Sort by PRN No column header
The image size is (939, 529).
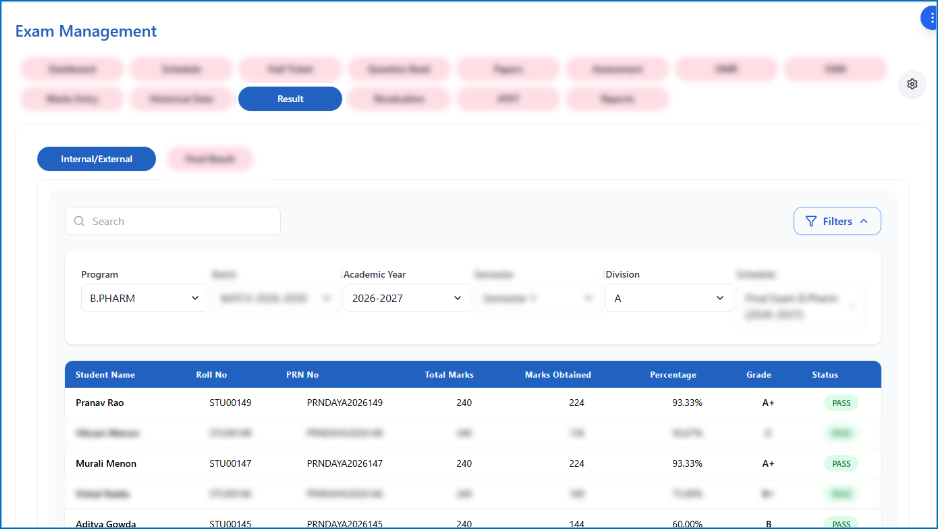point(302,374)
